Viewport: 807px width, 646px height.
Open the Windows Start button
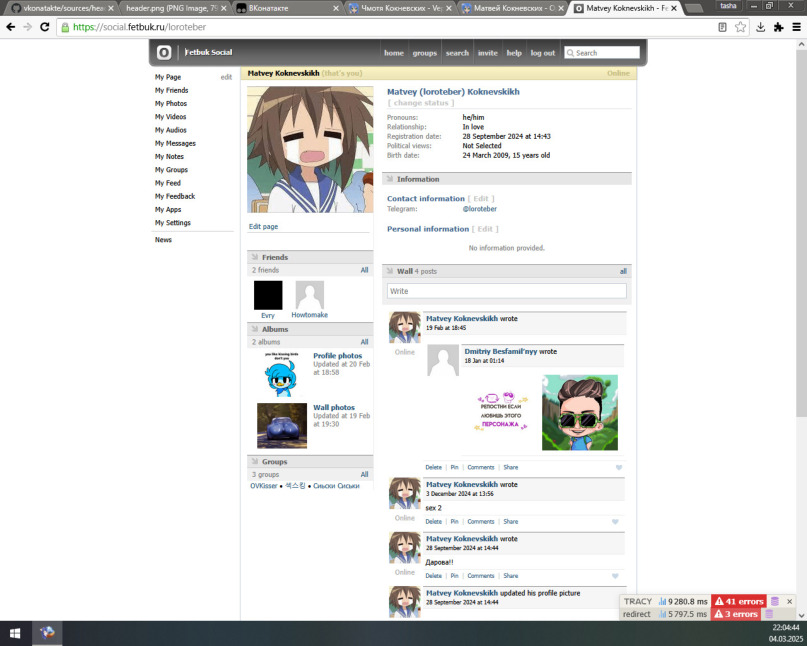pos(15,633)
